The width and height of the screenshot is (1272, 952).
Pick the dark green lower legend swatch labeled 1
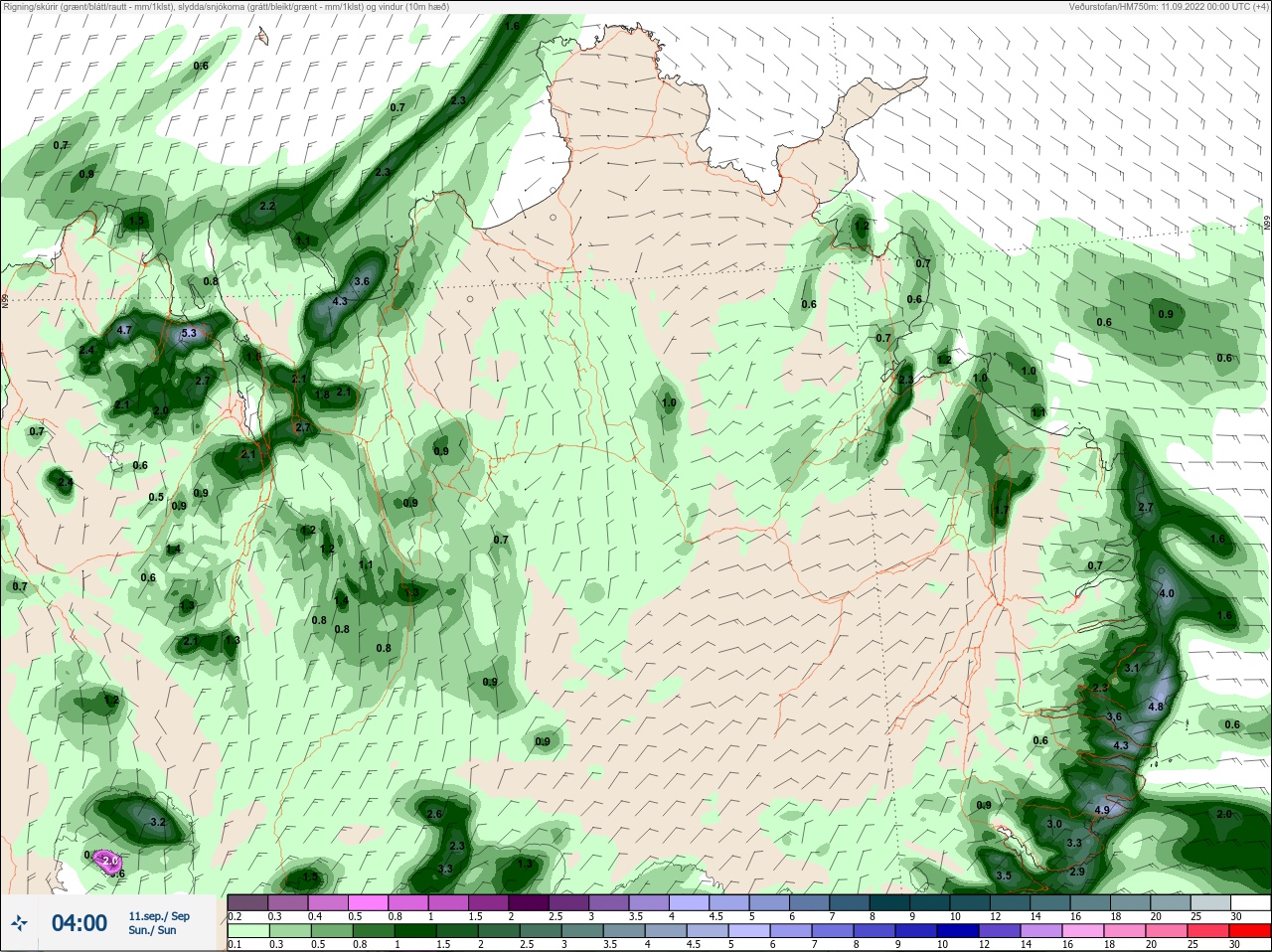[x=415, y=931]
